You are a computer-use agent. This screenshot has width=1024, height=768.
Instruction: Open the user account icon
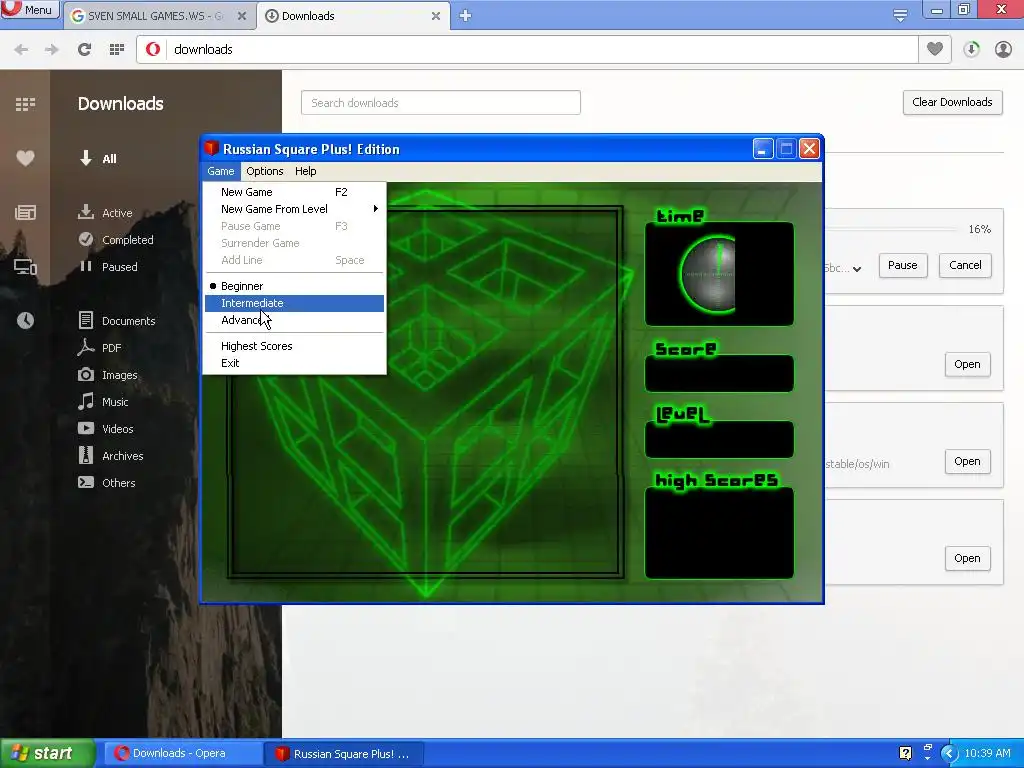1003,50
